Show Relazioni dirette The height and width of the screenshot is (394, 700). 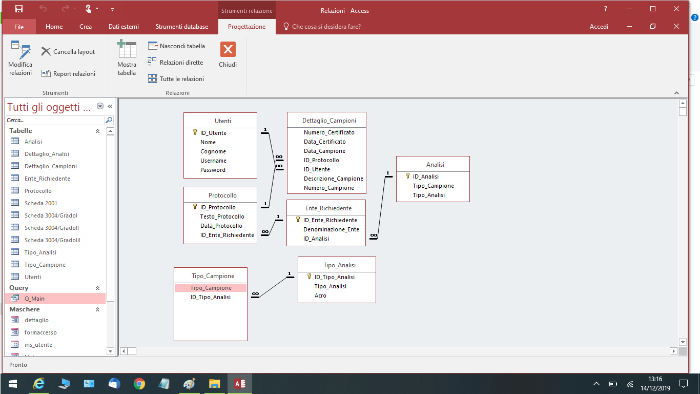pos(175,62)
